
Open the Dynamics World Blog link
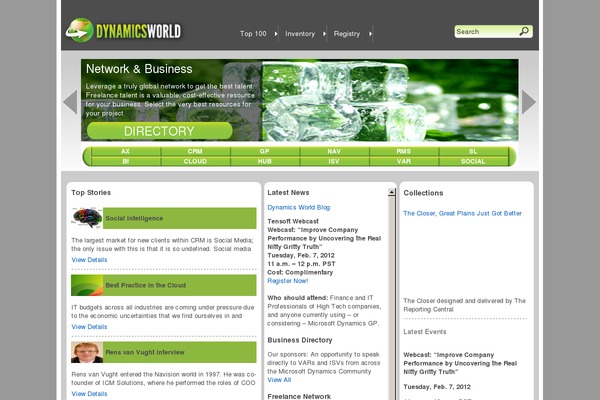[x=298, y=207]
